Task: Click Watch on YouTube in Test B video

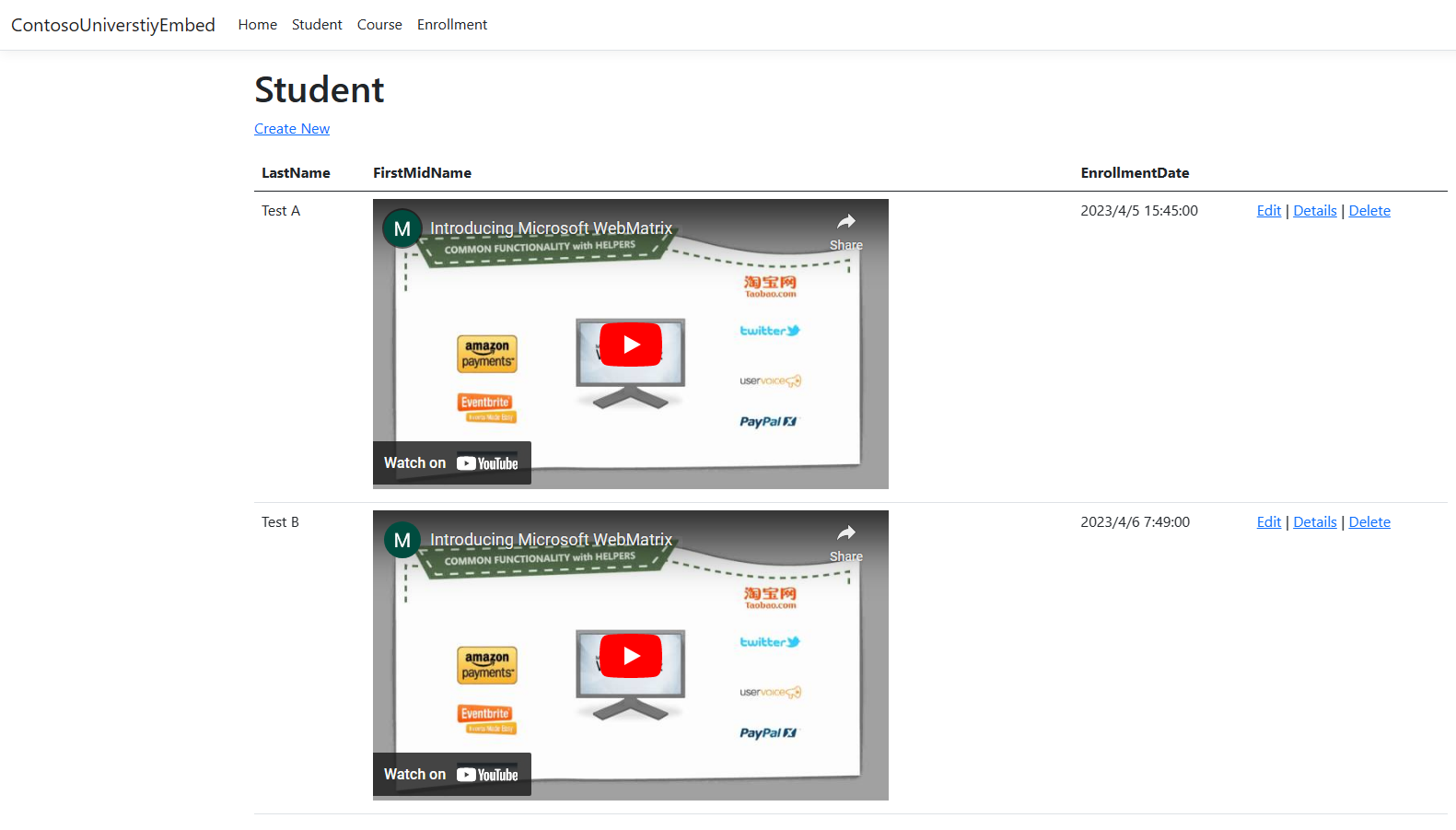Action: [451, 775]
